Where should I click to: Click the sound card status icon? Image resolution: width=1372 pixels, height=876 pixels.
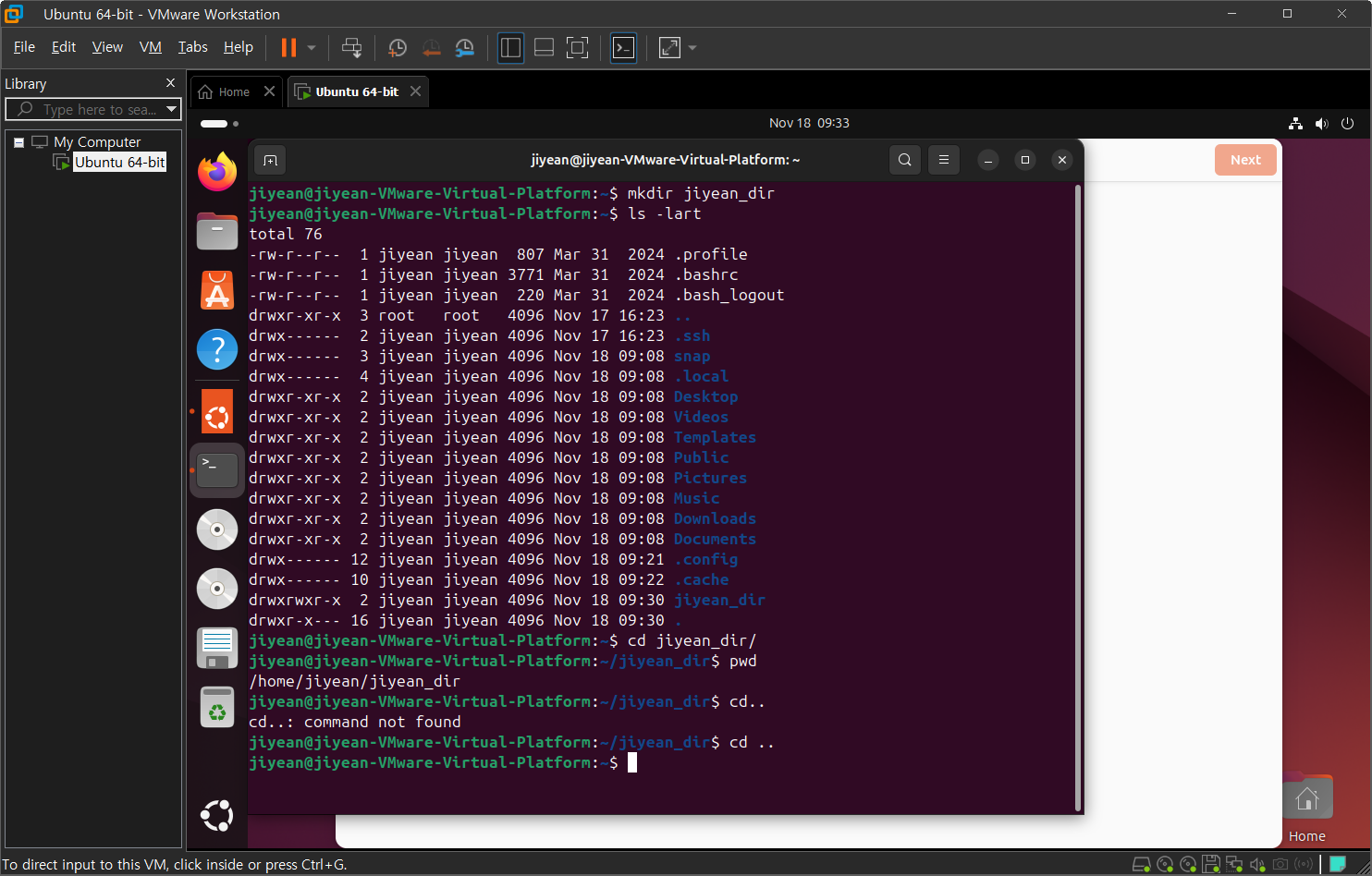[1256, 865]
